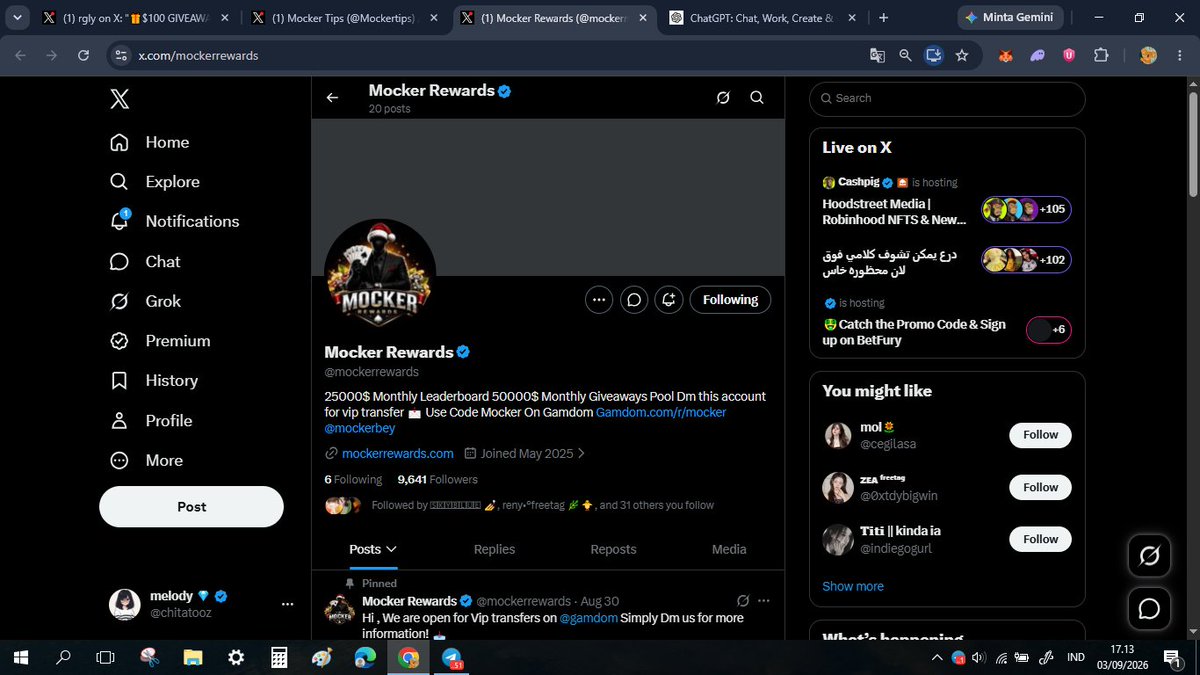Open Gamdom.com/r/mocker link in bio

(x=661, y=412)
